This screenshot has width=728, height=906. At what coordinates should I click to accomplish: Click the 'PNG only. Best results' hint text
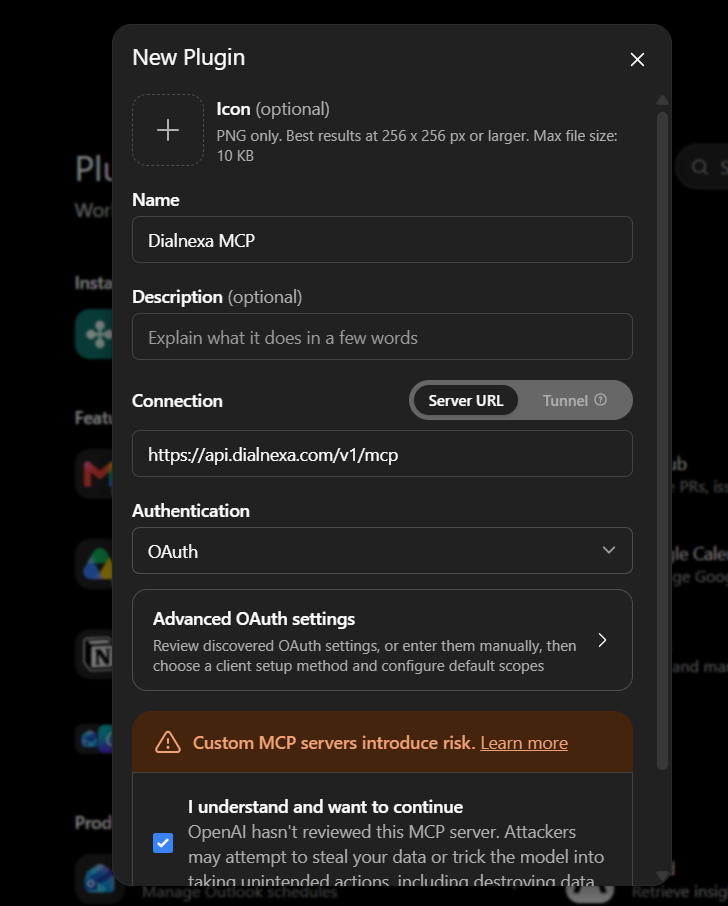[x=417, y=146]
